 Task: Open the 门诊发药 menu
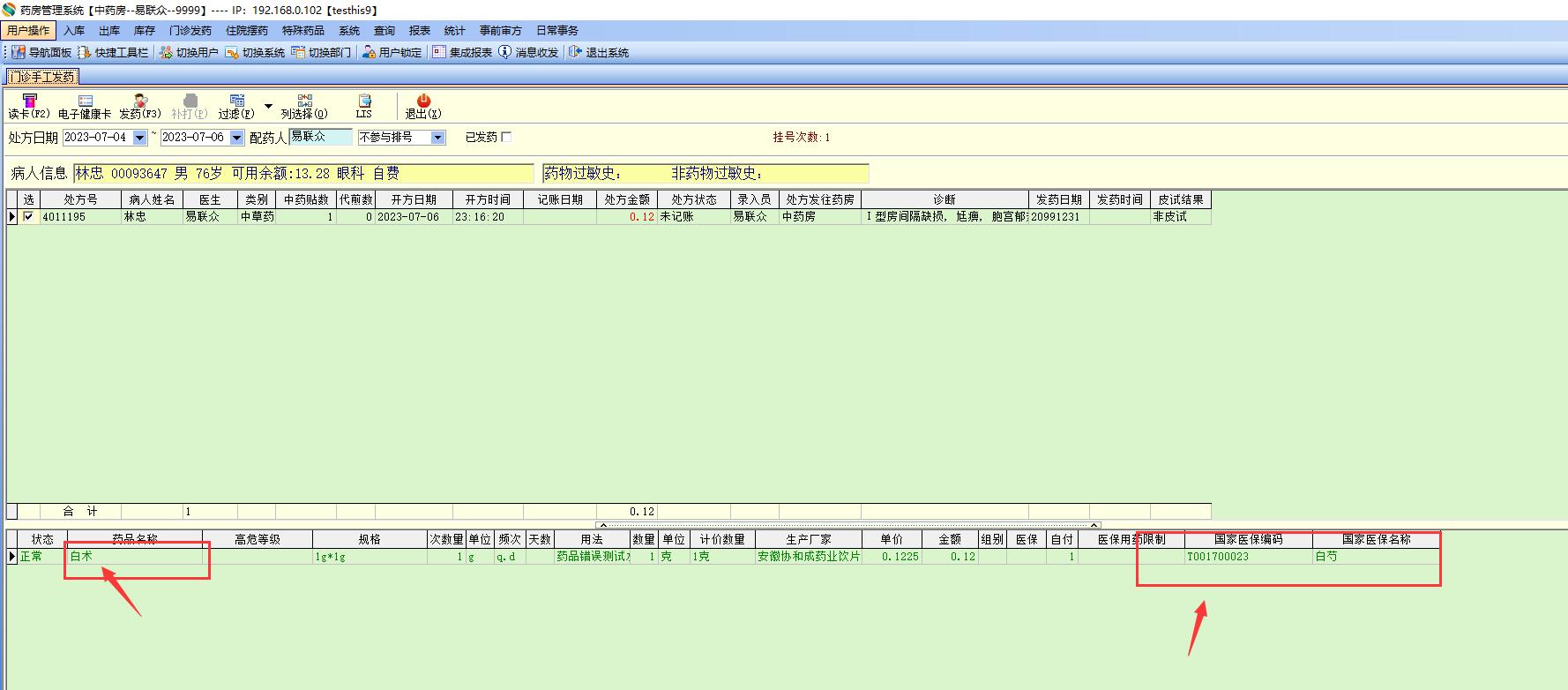[190, 31]
